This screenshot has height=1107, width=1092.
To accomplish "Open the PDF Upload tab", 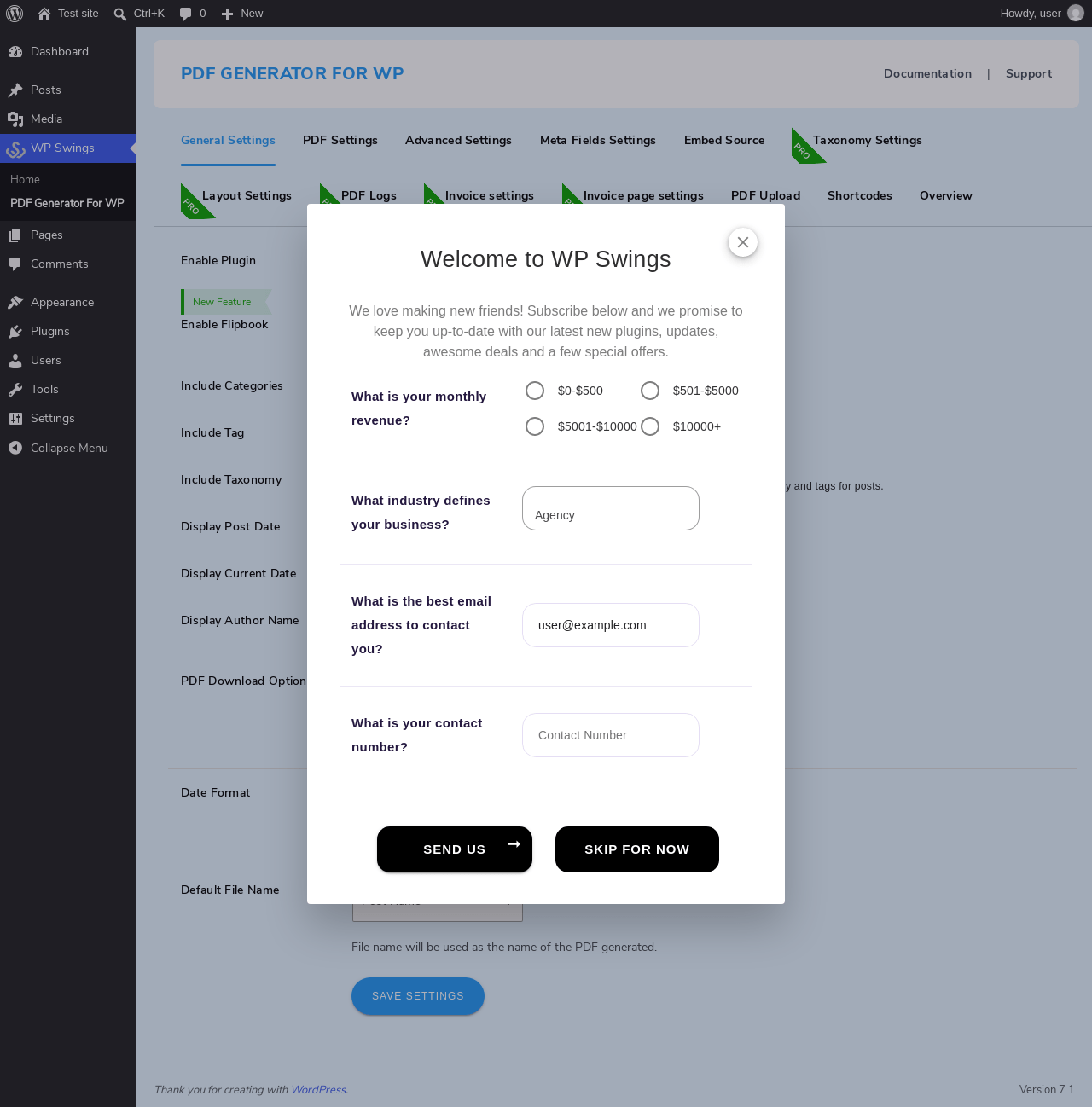I will coord(766,196).
